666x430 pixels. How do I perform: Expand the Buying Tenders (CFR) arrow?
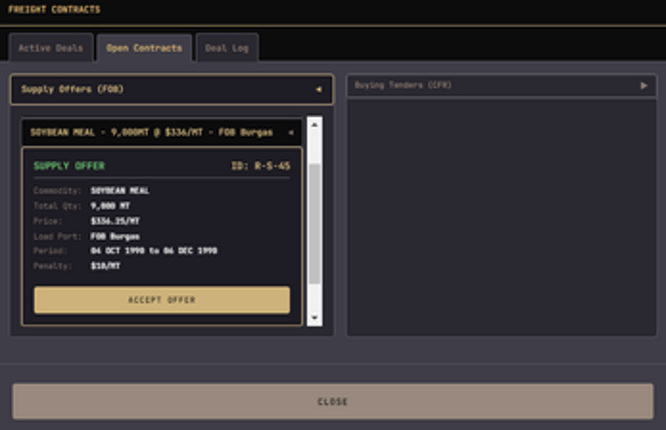(x=643, y=86)
